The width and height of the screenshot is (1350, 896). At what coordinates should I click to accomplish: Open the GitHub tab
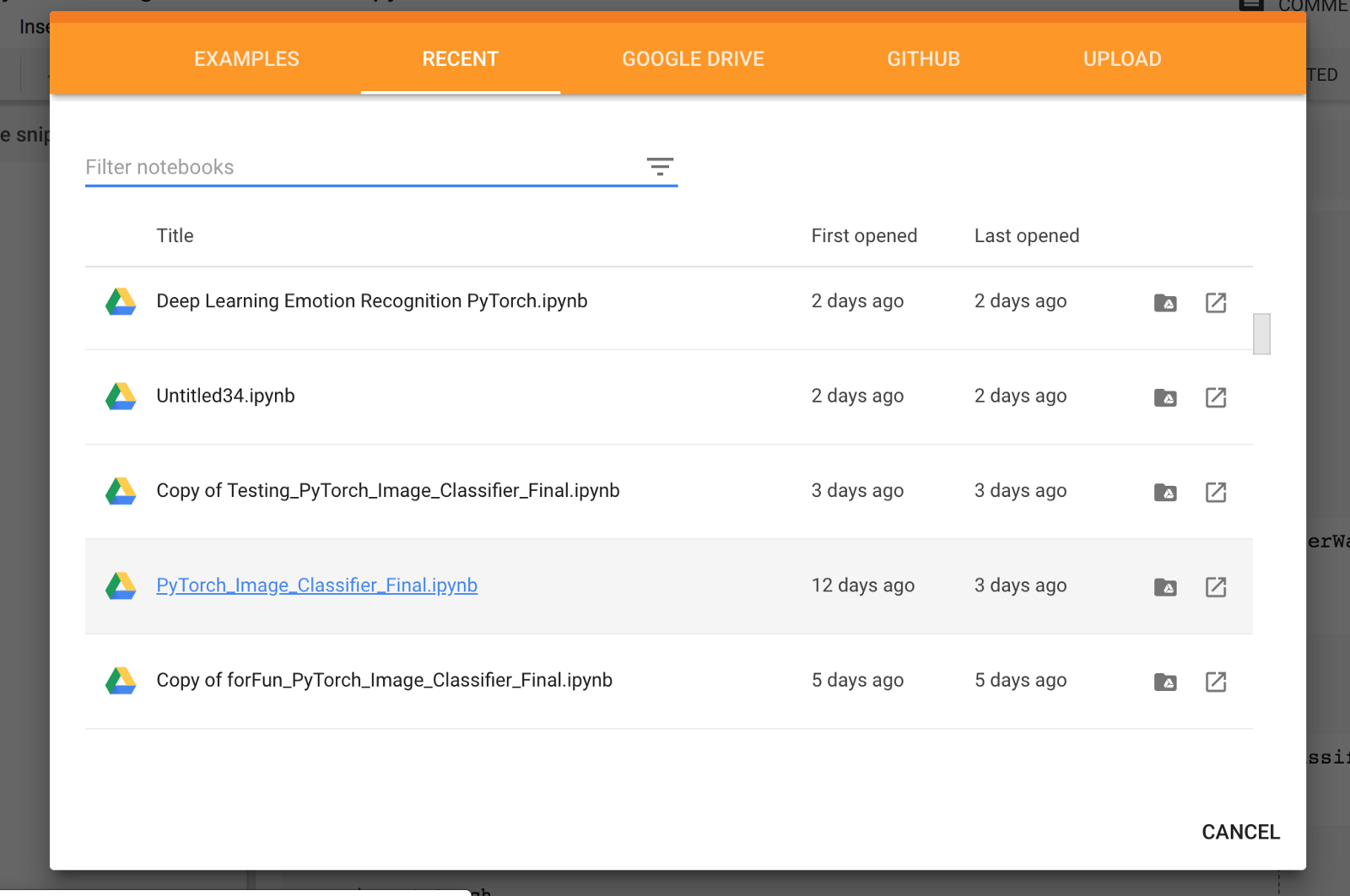(x=923, y=59)
